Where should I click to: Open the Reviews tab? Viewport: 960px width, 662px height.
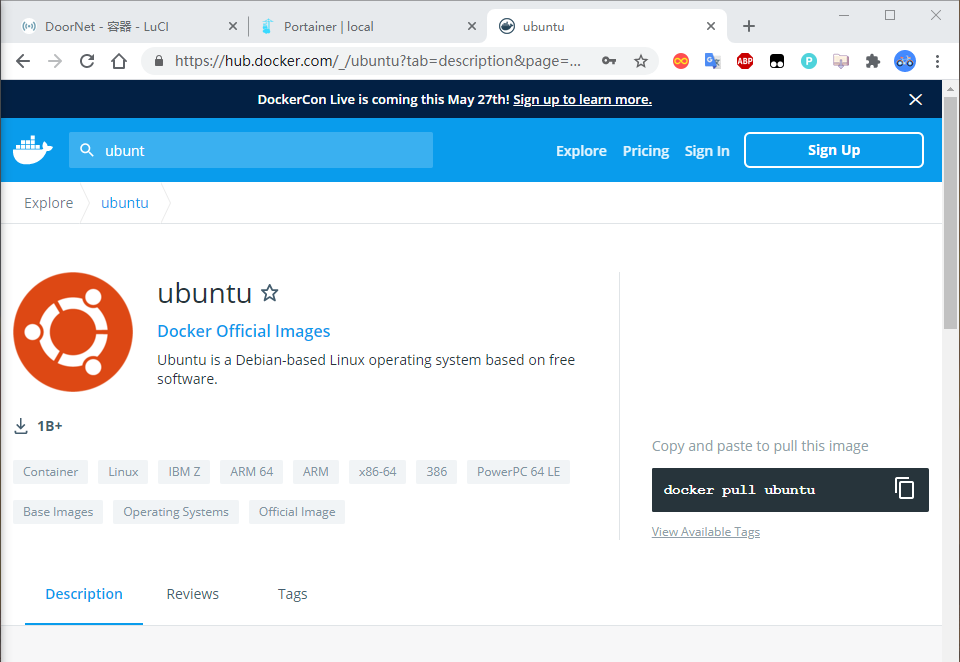pyautogui.click(x=192, y=594)
